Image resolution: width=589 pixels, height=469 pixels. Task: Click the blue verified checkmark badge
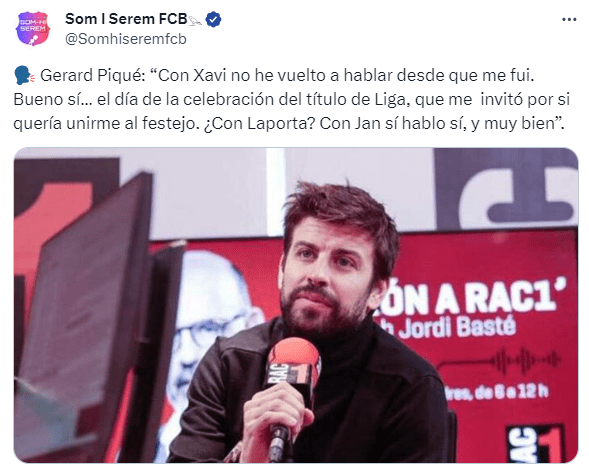point(214,20)
